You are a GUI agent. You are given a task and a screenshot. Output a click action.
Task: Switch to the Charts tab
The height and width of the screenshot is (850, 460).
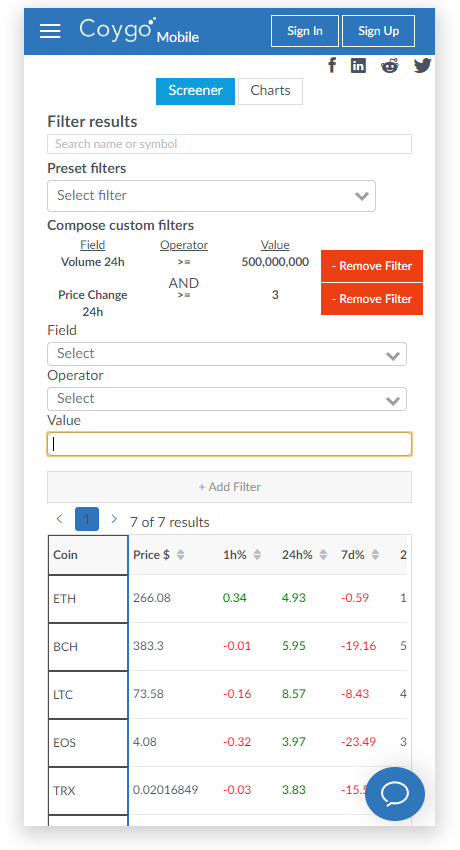point(270,91)
